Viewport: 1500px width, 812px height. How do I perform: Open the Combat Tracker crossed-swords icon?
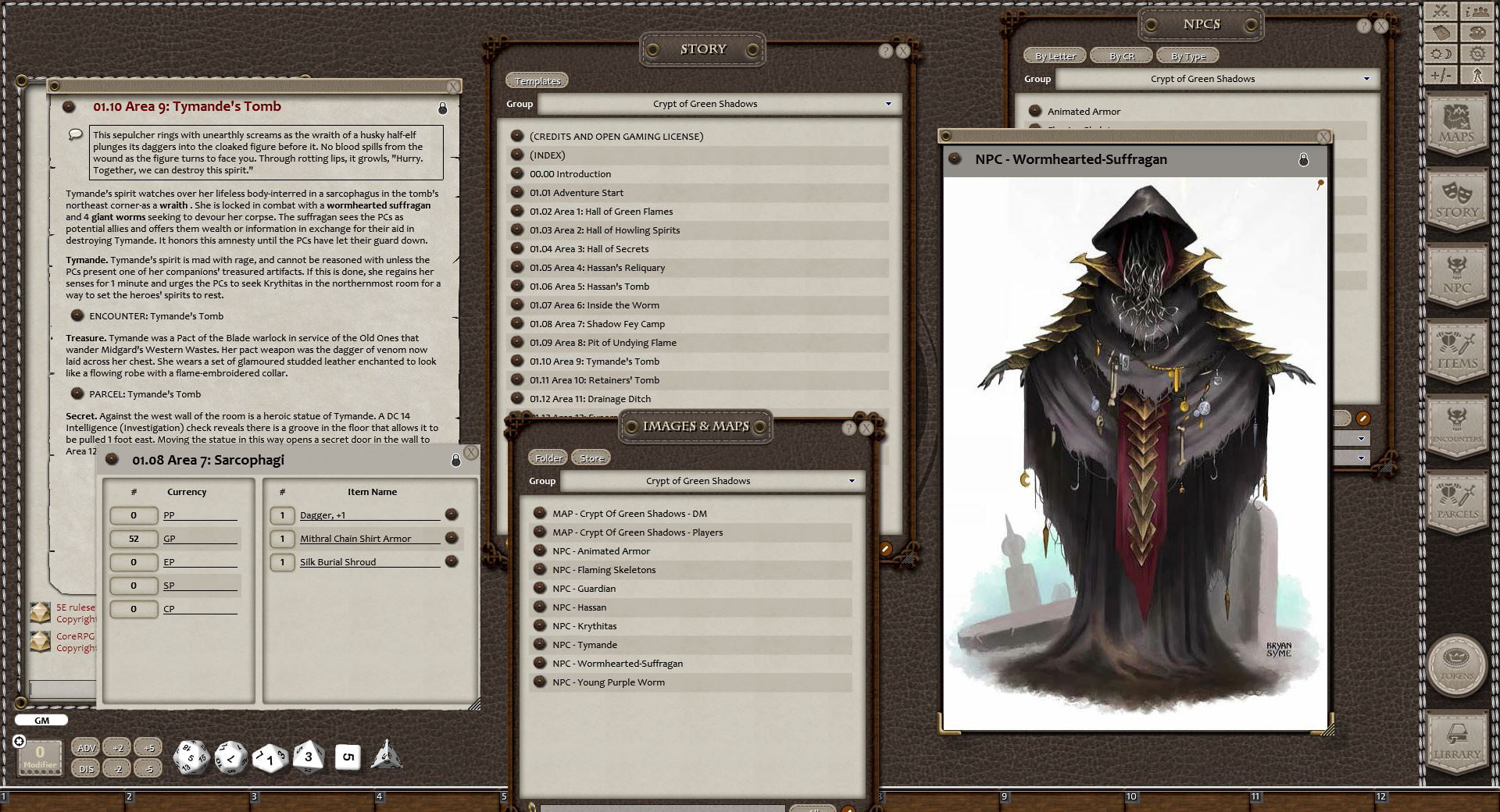(1441, 12)
